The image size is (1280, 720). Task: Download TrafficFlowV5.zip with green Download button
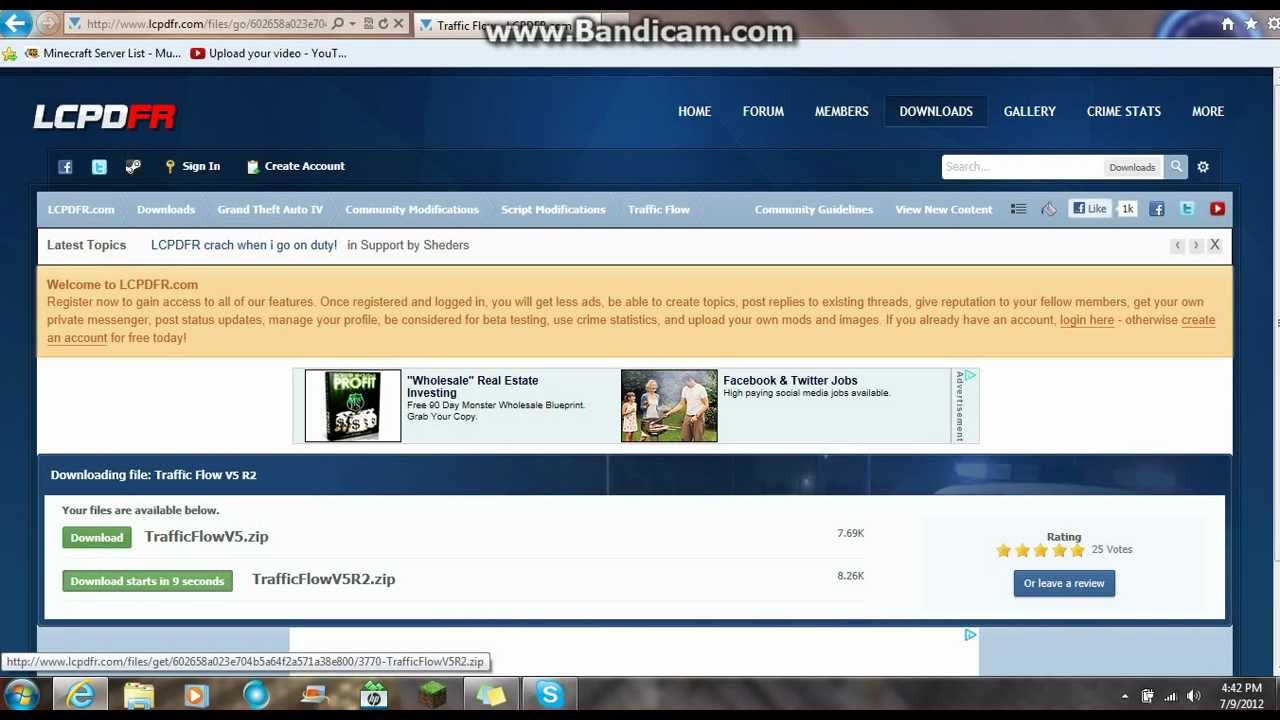(x=97, y=538)
